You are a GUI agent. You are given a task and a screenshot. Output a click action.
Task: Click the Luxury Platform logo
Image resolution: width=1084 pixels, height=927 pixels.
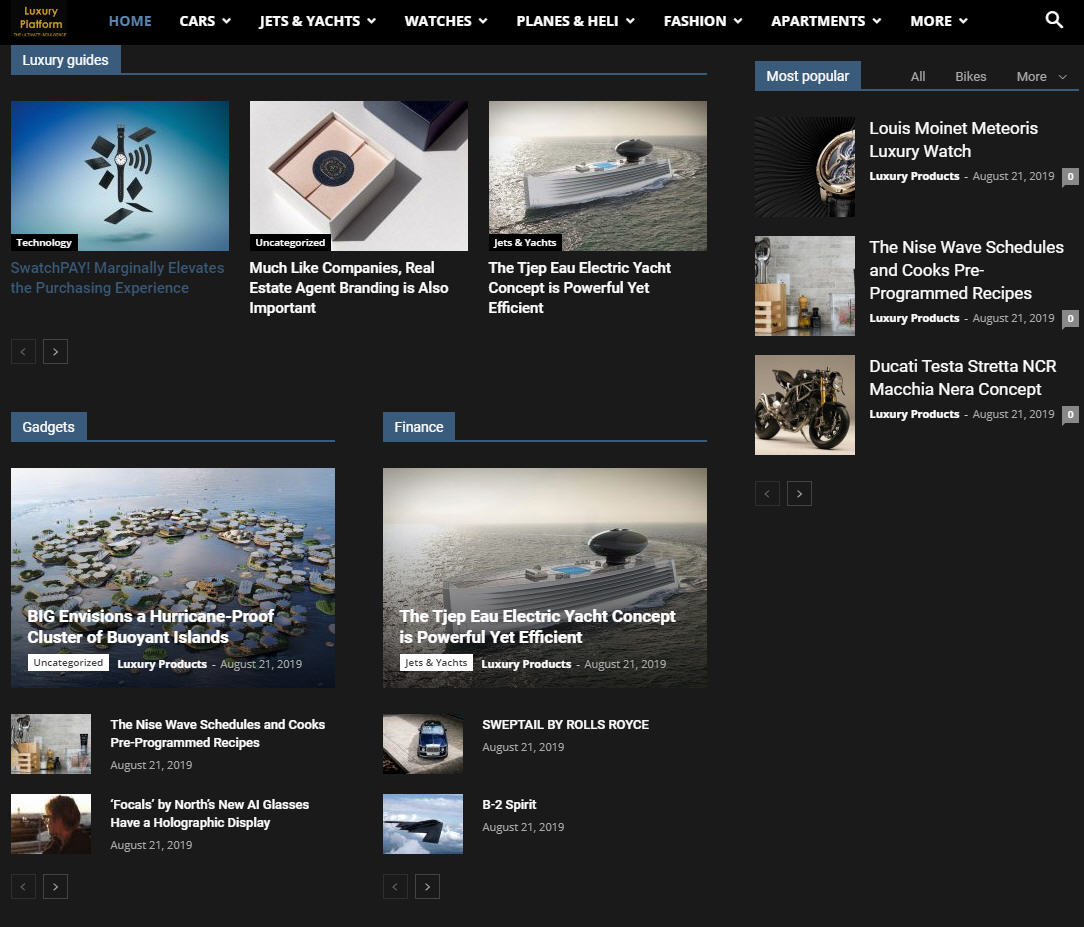point(40,20)
